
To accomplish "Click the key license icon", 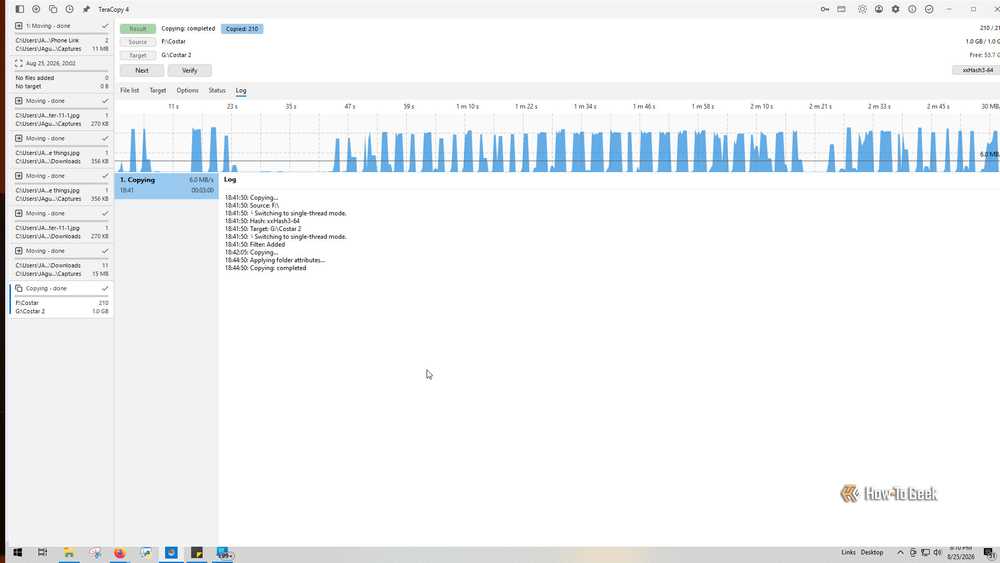I will (x=825, y=10).
